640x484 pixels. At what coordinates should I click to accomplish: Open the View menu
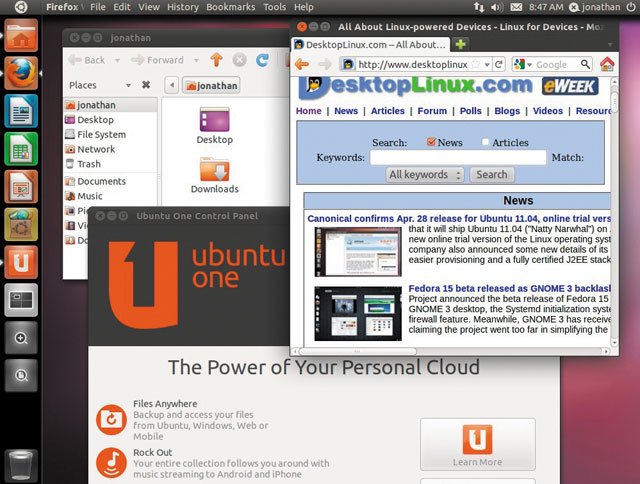[149, 7]
